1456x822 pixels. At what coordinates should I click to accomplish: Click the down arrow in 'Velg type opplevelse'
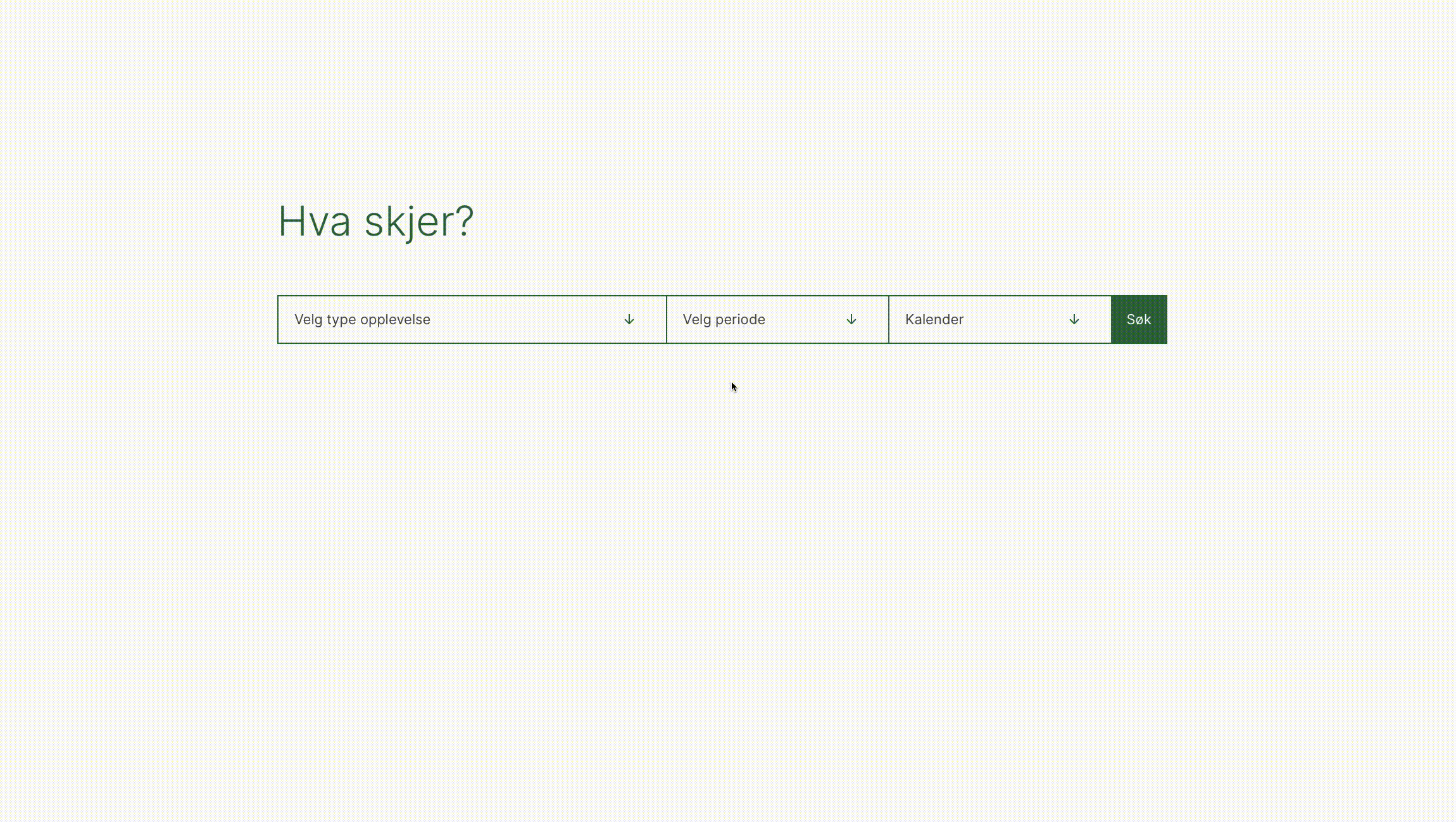(629, 319)
